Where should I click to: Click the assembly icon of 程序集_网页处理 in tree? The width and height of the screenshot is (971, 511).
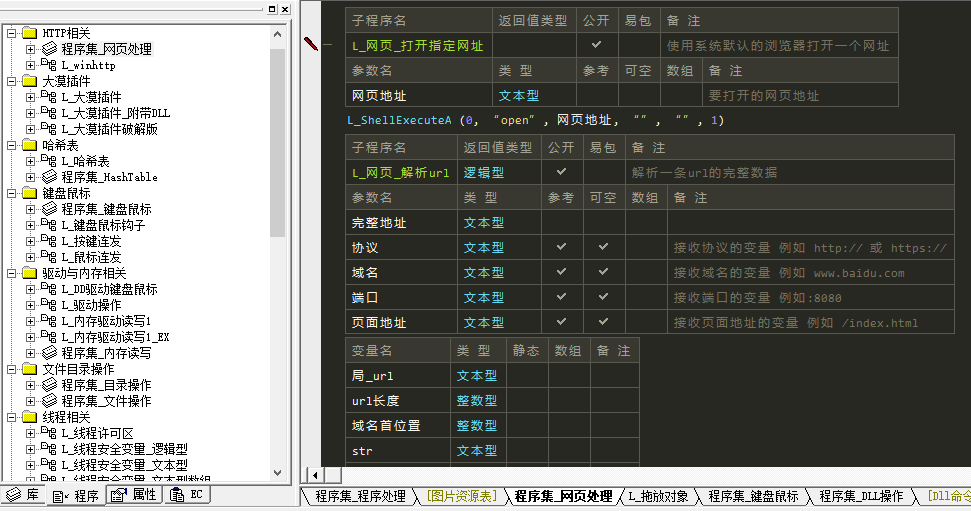point(49,48)
